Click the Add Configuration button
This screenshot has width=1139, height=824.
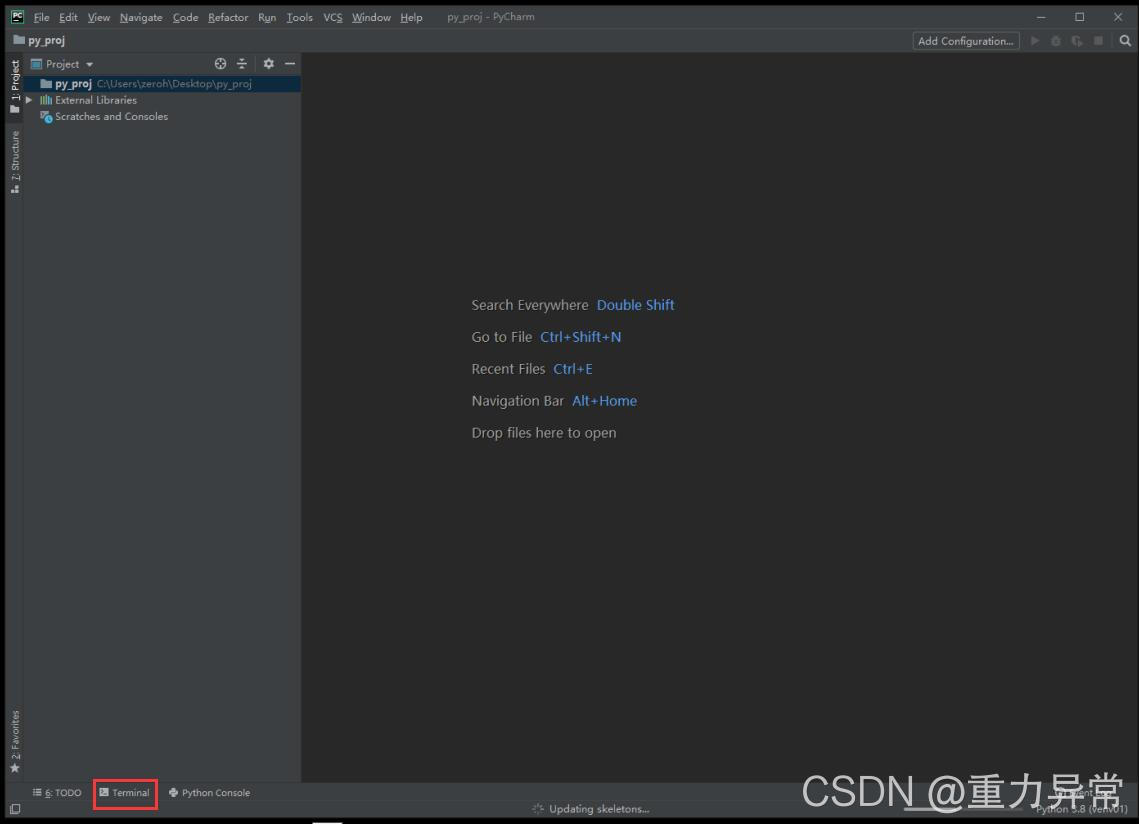(x=964, y=41)
